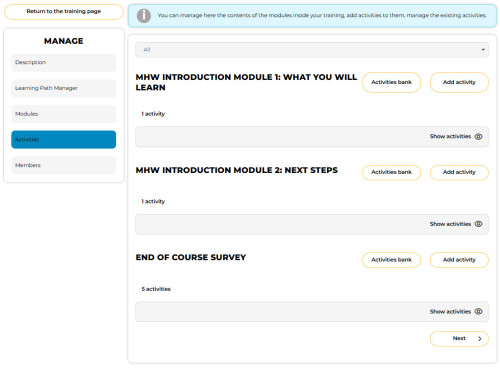Open Learning Path Manager
Screen dimensions: 500x369
pyautogui.click(x=64, y=88)
